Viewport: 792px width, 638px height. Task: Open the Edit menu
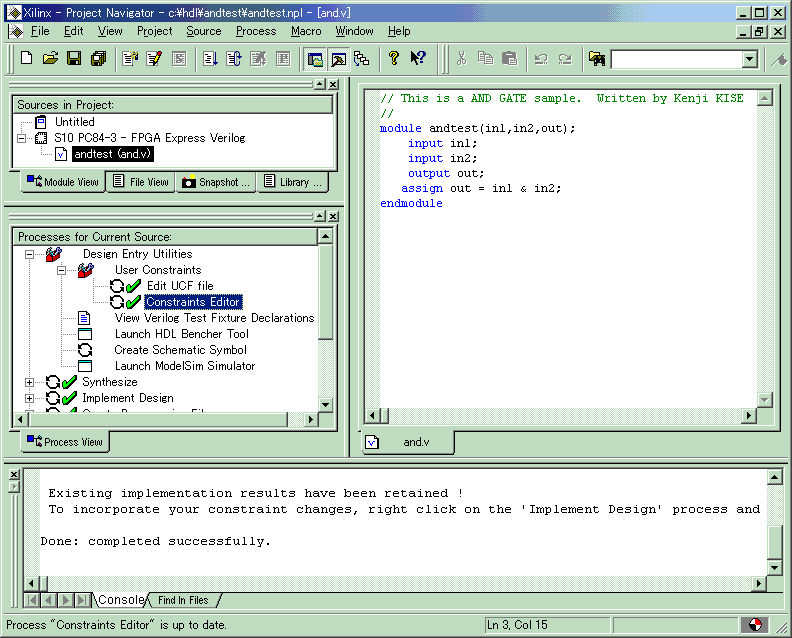[73, 31]
